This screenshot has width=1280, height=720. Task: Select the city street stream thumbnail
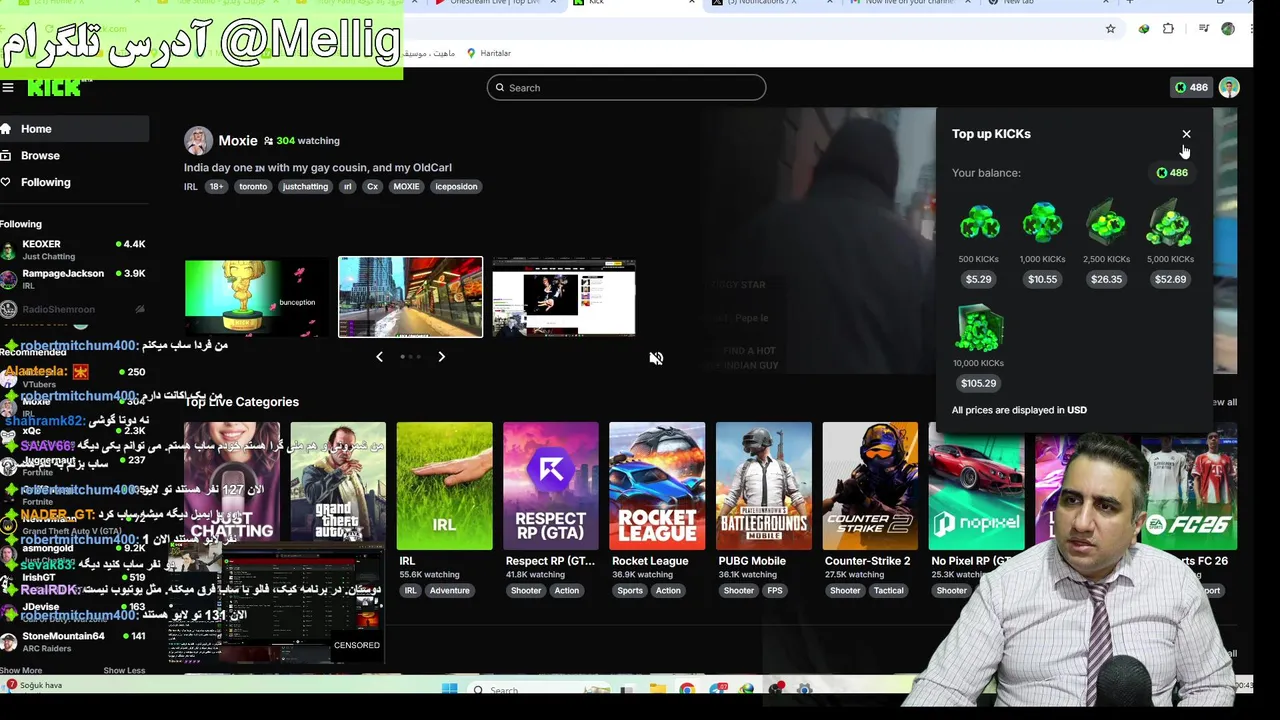410,297
